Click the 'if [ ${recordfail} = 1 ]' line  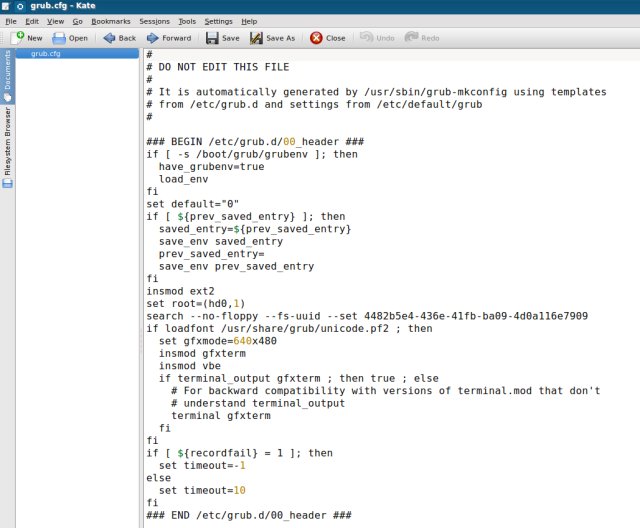(239, 453)
